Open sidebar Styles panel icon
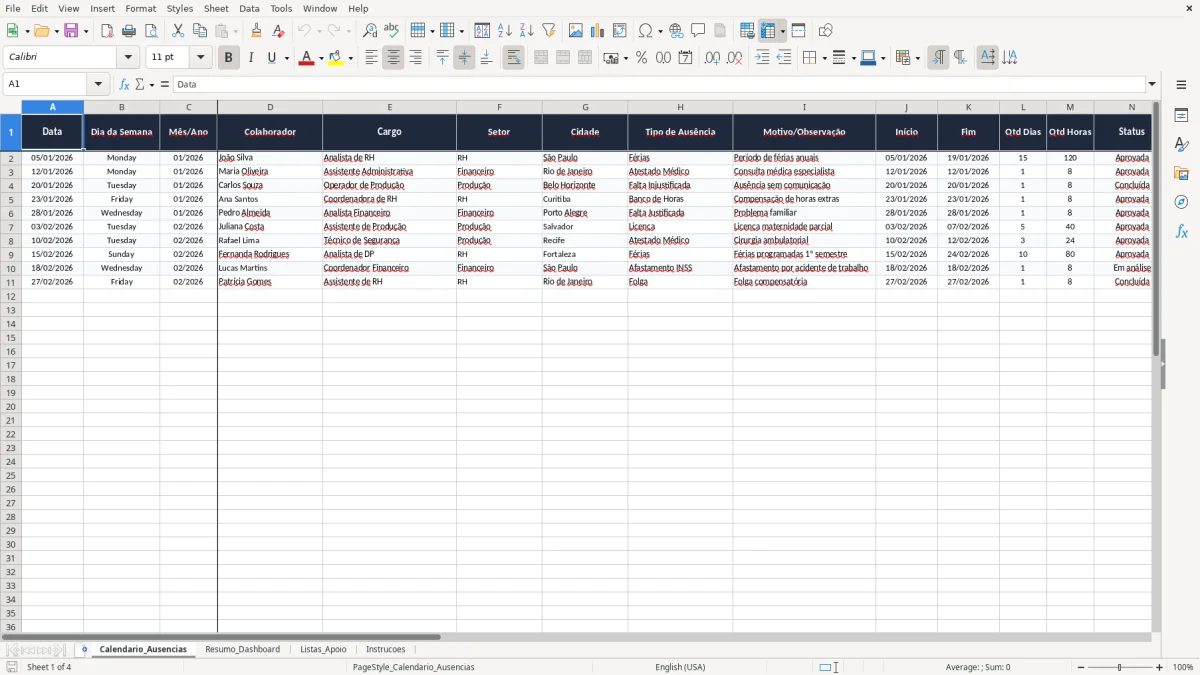 (1181, 145)
